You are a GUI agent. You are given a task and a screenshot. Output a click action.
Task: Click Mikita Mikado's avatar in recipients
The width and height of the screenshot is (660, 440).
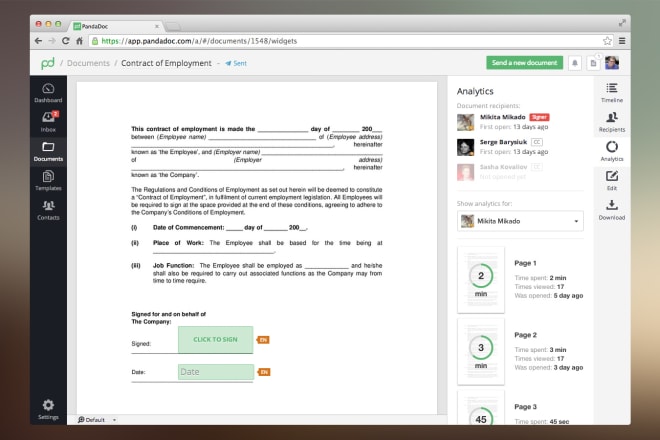pyautogui.click(x=466, y=123)
